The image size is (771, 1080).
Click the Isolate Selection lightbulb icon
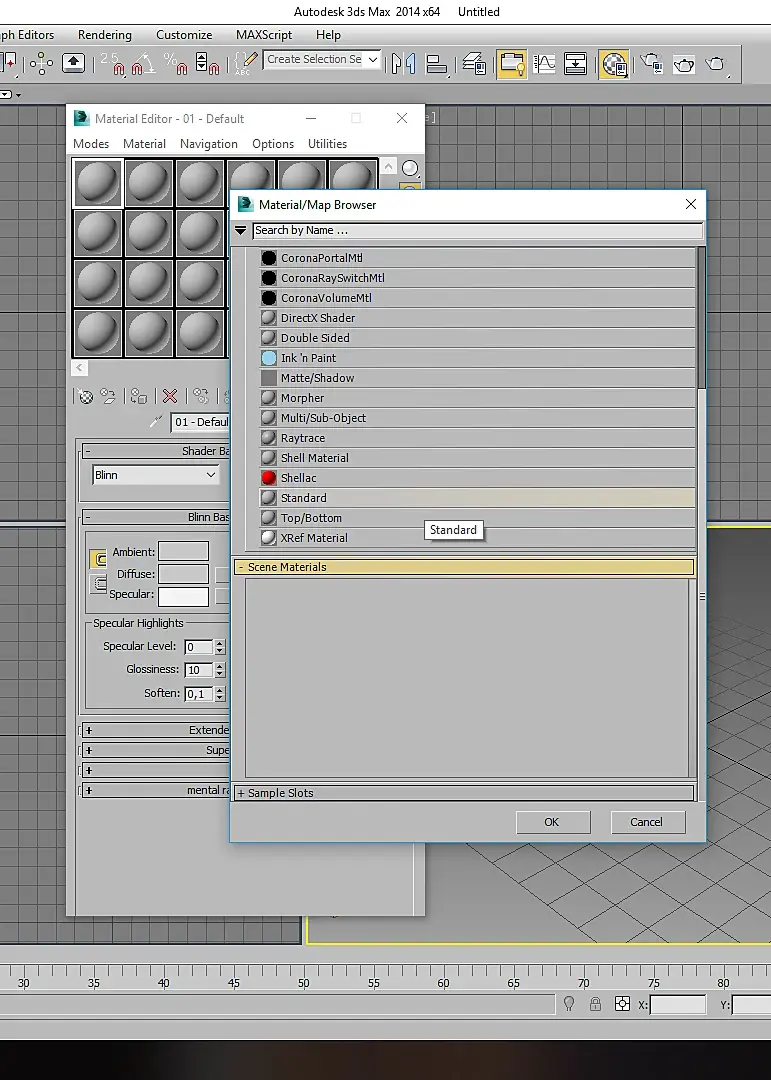coord(568,1004)
